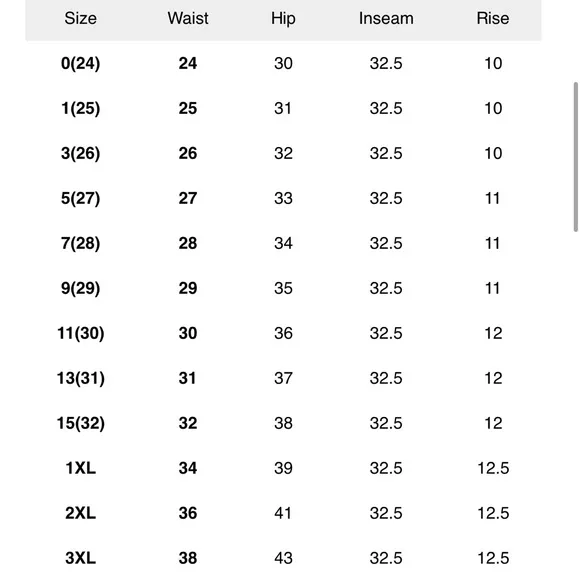Screen dimensions: 580x580
Task: Click the vertical scrollbar thumb
Action: [x=576, y=157]
